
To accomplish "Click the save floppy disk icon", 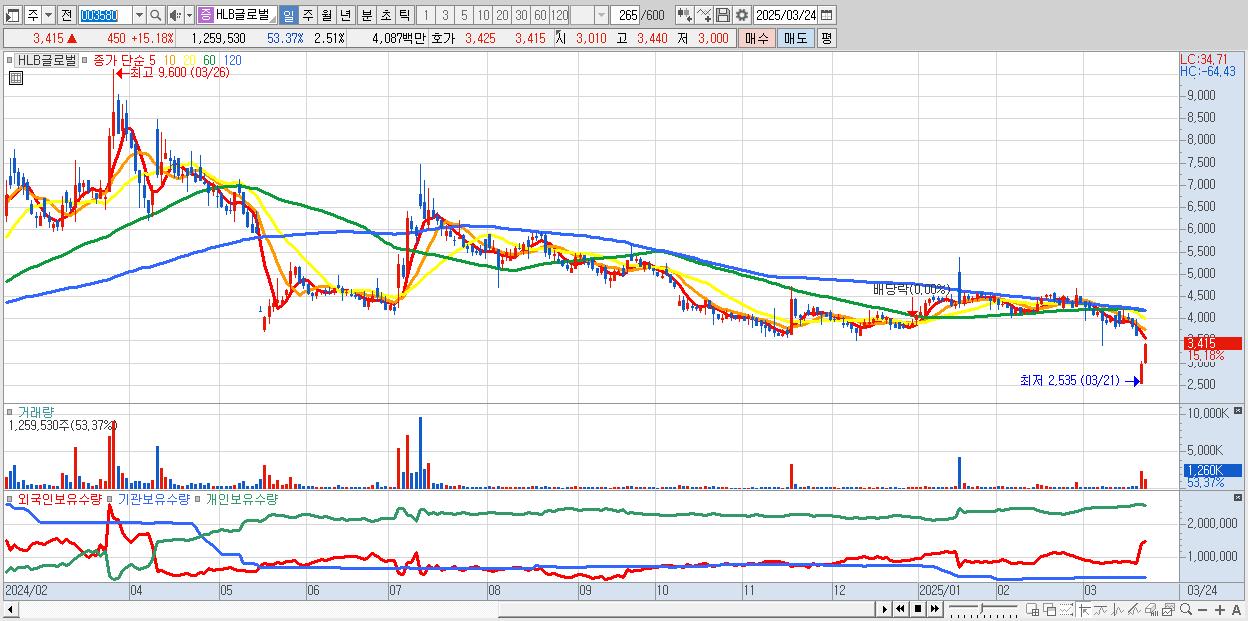I will pos(723,16).
